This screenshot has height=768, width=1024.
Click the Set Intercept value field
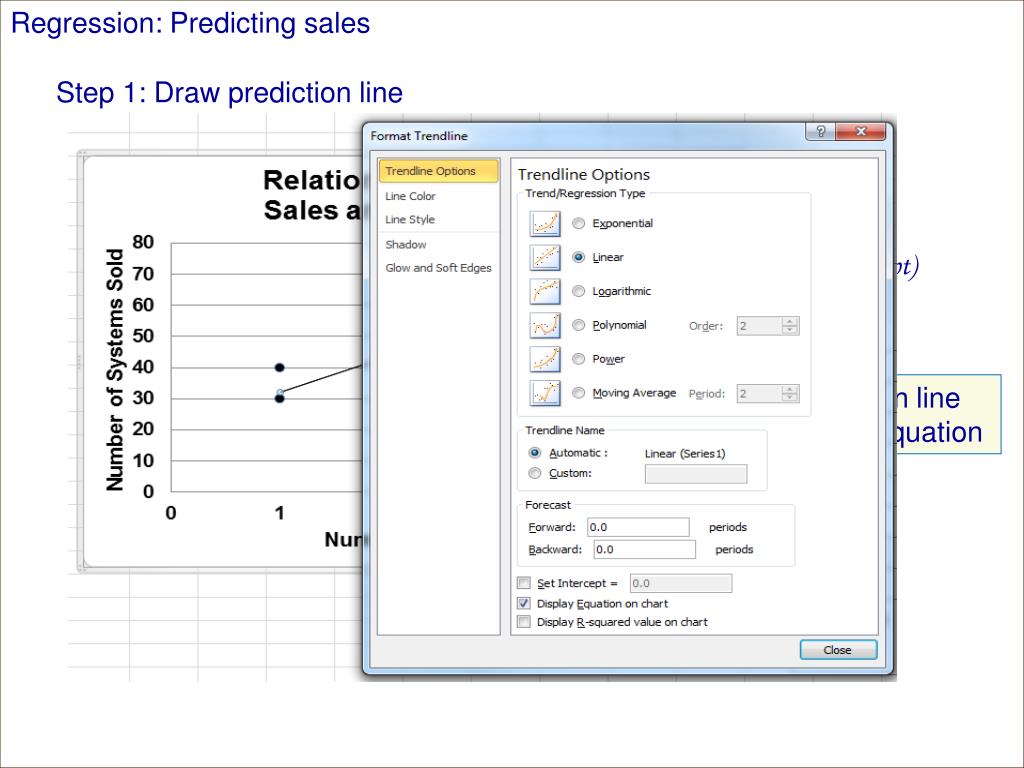680,583
